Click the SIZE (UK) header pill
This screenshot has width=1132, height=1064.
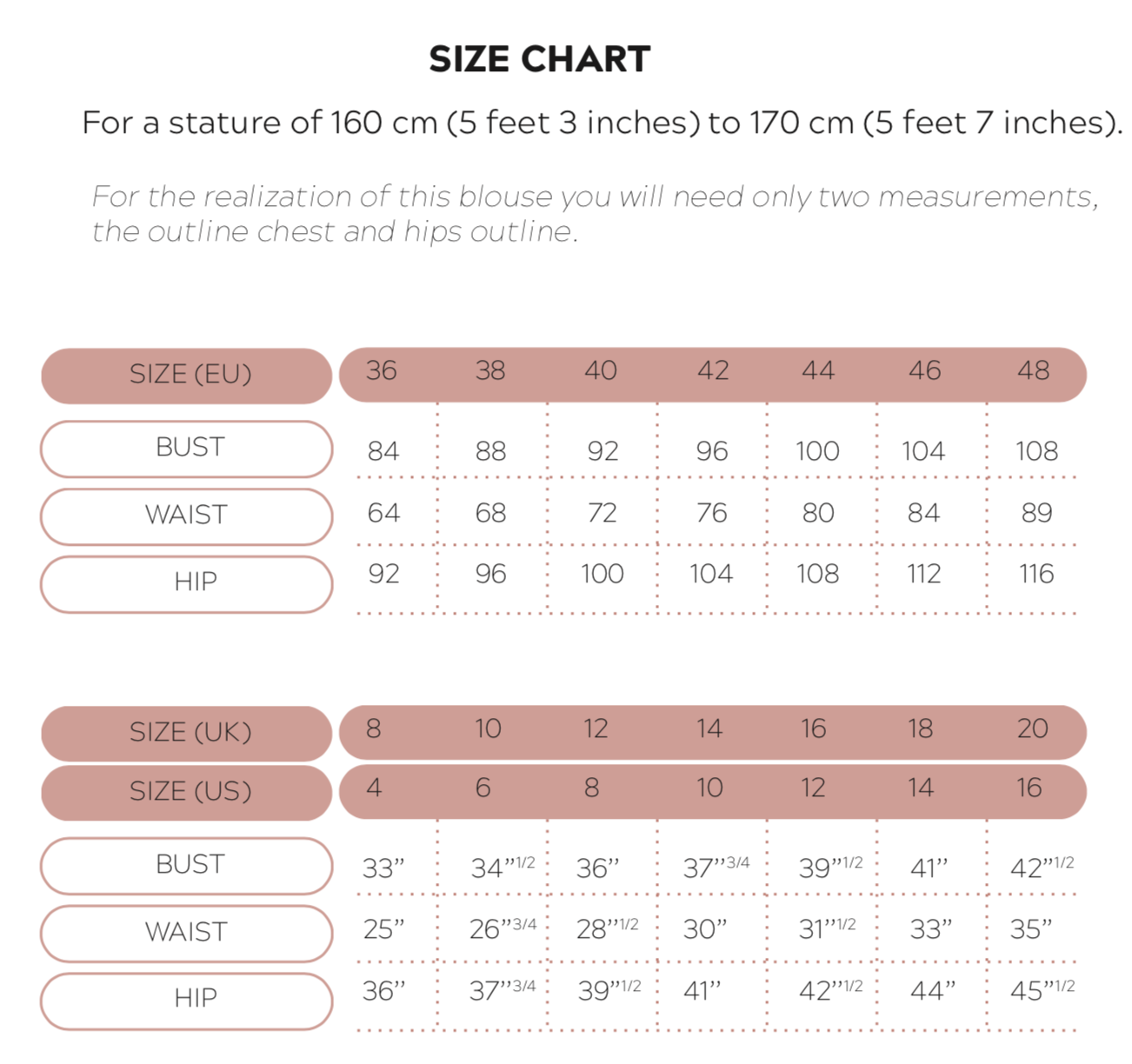pos(187,732)
